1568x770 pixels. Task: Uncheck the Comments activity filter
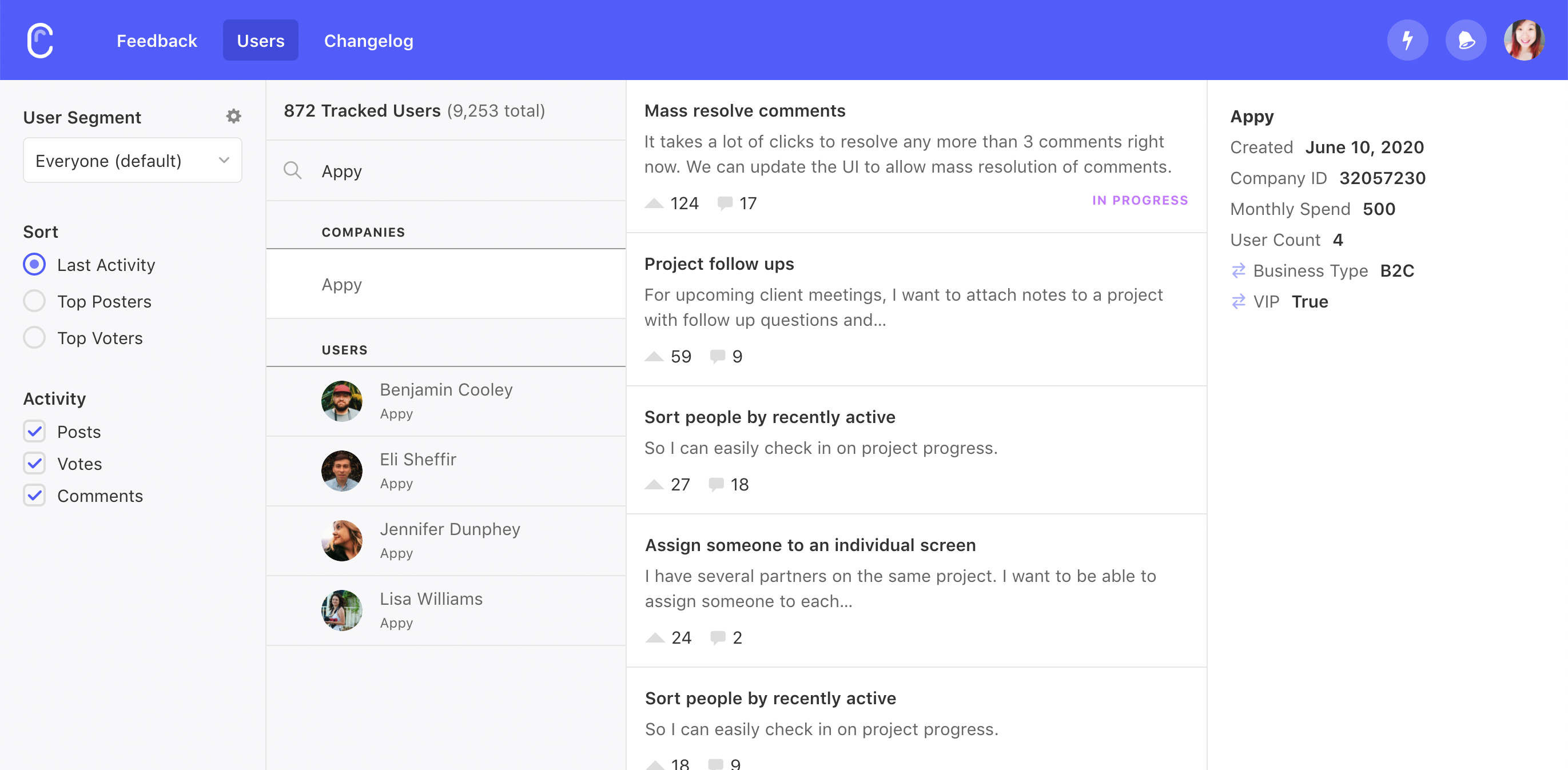click(x=34, y=496)
